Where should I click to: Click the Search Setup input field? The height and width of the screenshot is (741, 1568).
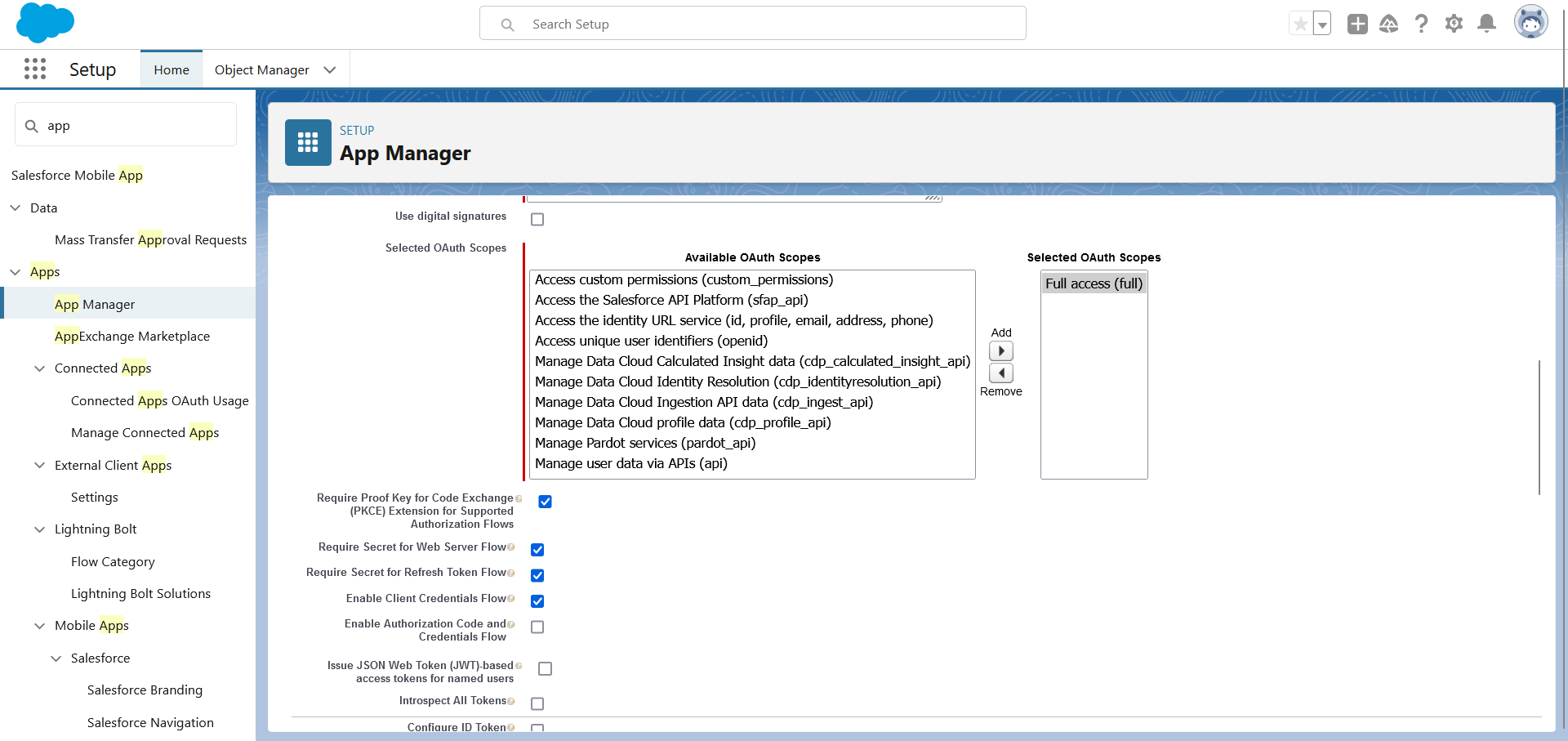tap(751, 24)
